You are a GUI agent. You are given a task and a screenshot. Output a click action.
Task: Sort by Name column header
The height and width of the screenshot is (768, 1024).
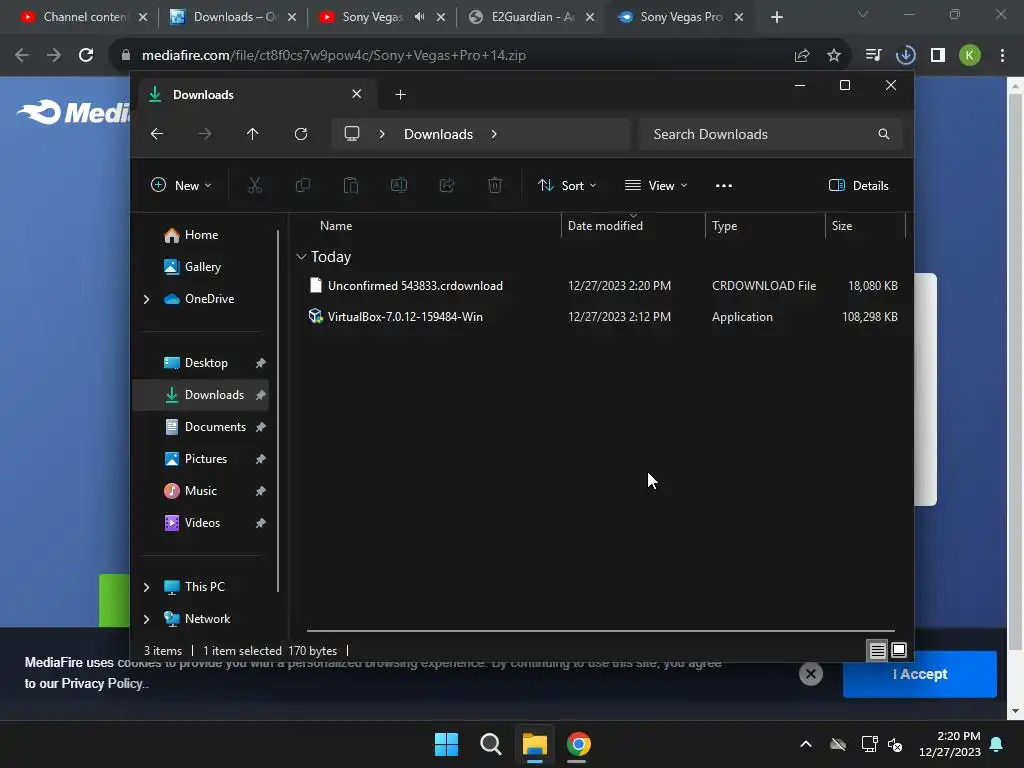[336, 226]
